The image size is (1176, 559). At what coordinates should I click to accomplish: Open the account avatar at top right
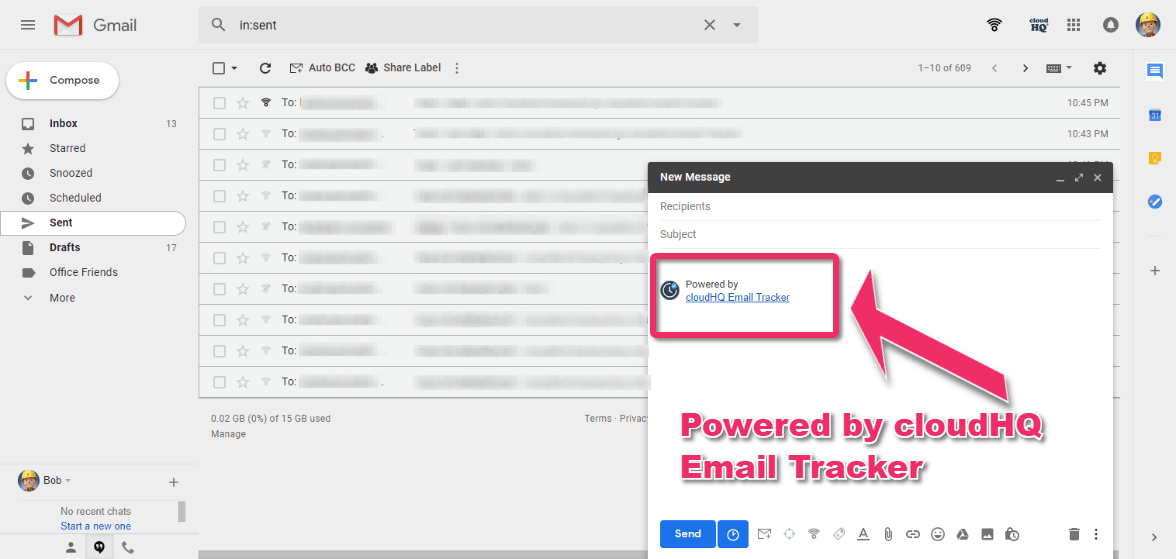(1148, 25)
